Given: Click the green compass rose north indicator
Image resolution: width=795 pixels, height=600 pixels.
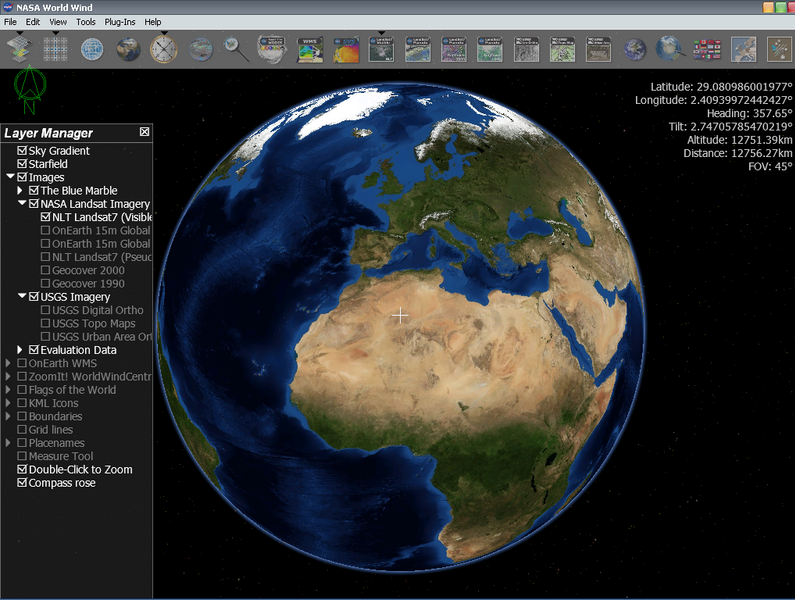Looking at the screenshot, I should pos(30,89).
